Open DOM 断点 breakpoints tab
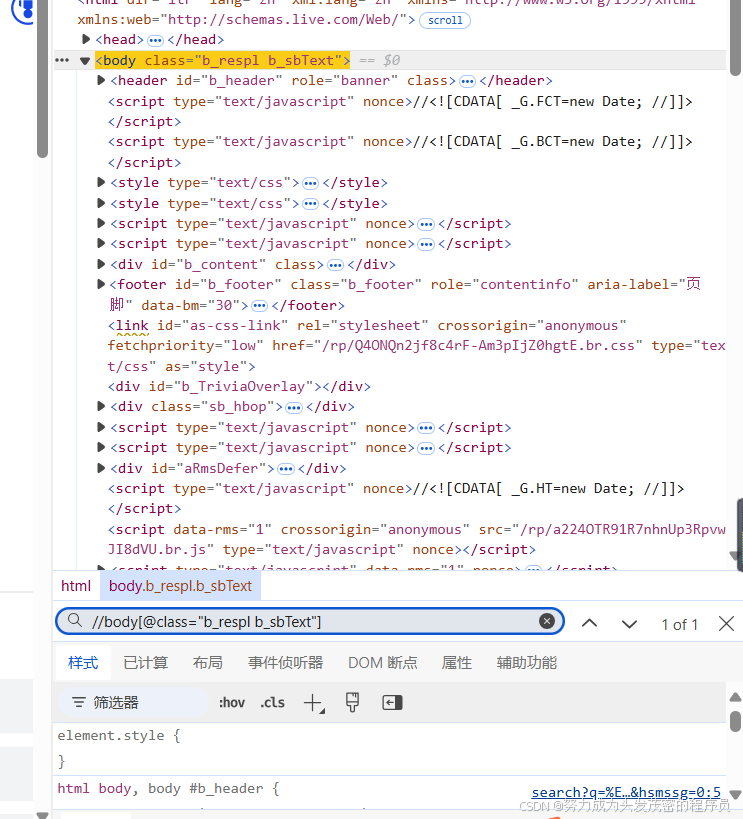The height and width of the screenshot is (819, 743). [x=382, y=662]
